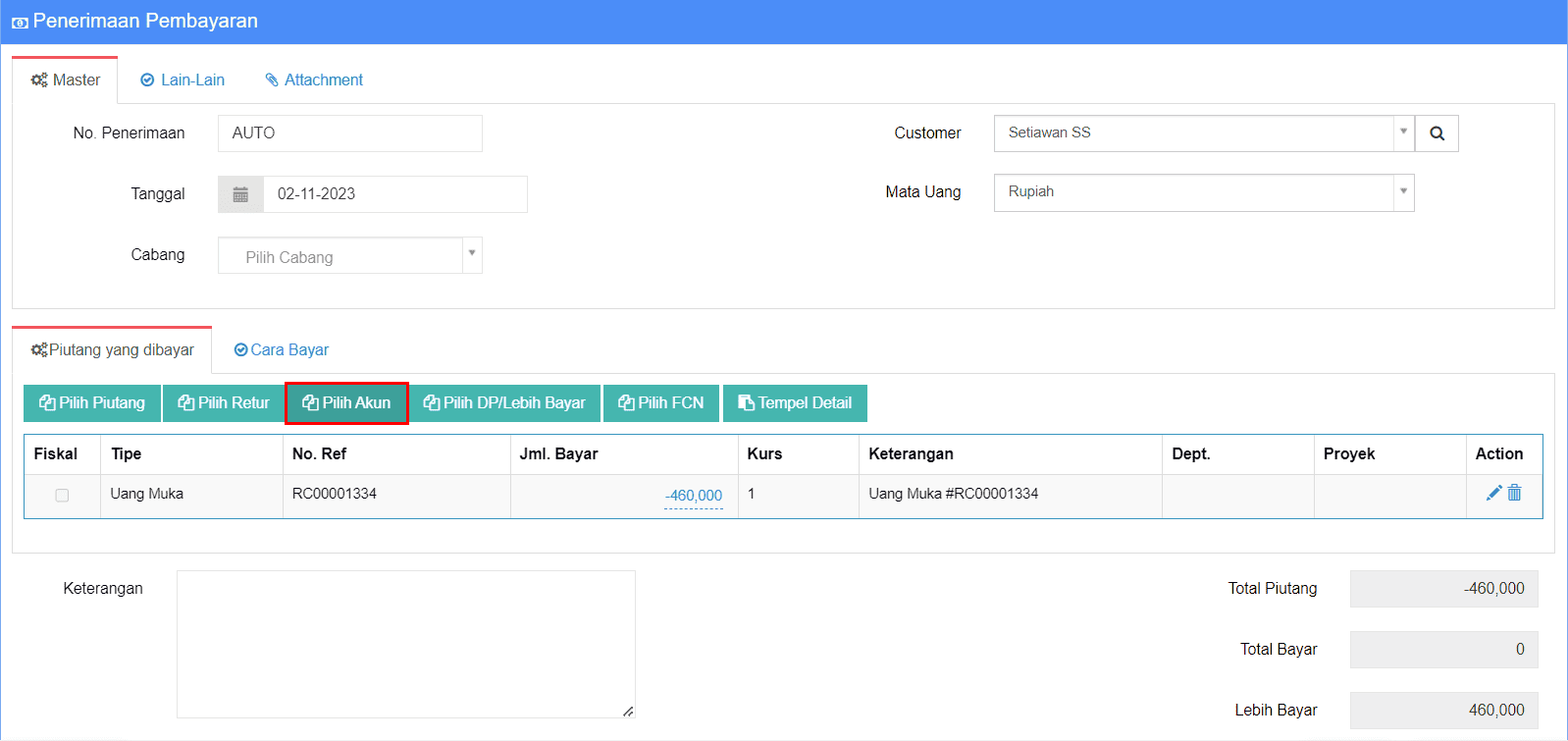
Task: Click the Total Bayar field
Action: tap(1444, 650)
